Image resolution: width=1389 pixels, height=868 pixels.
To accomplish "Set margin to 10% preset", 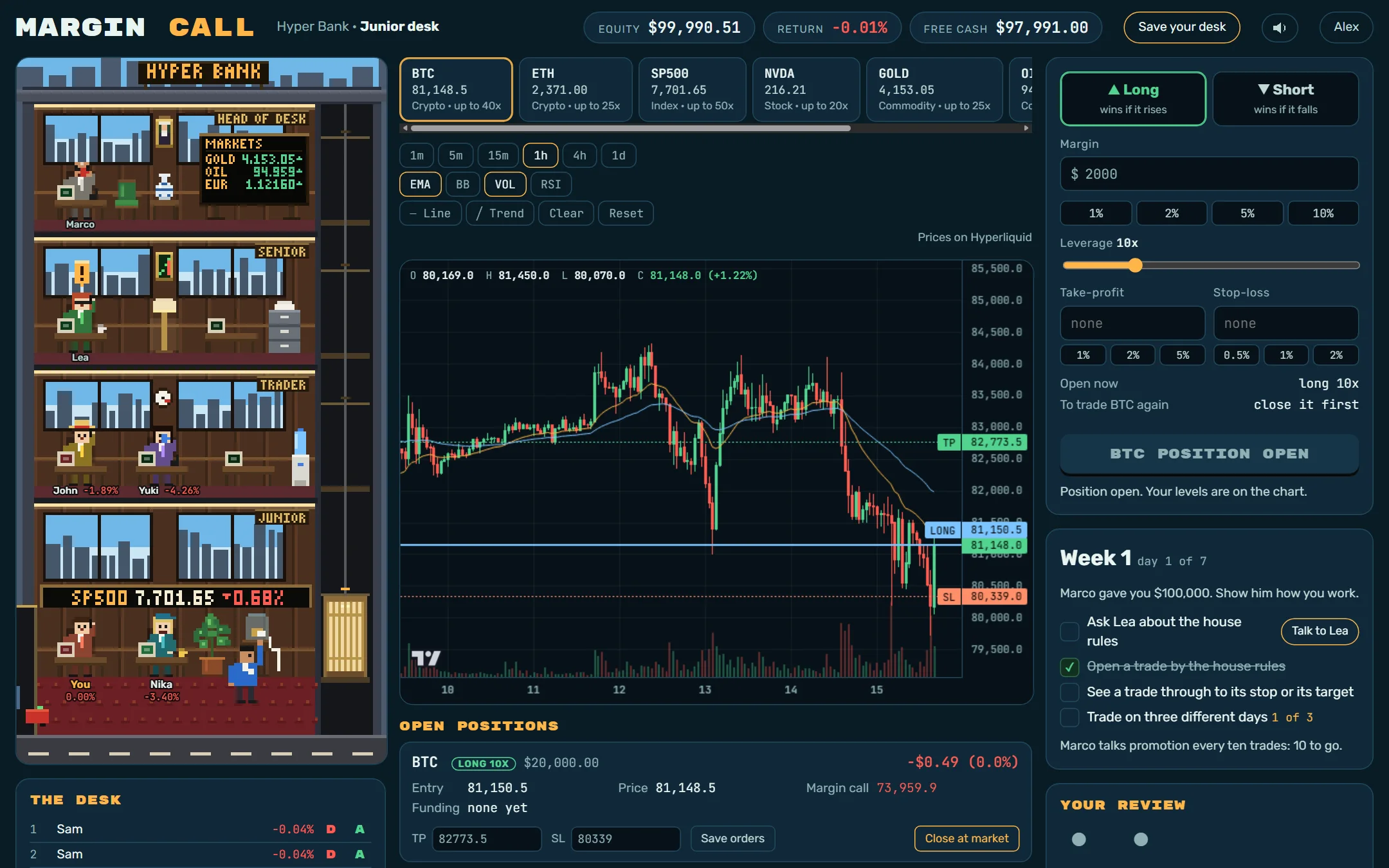I will (x=1323, y=213).
